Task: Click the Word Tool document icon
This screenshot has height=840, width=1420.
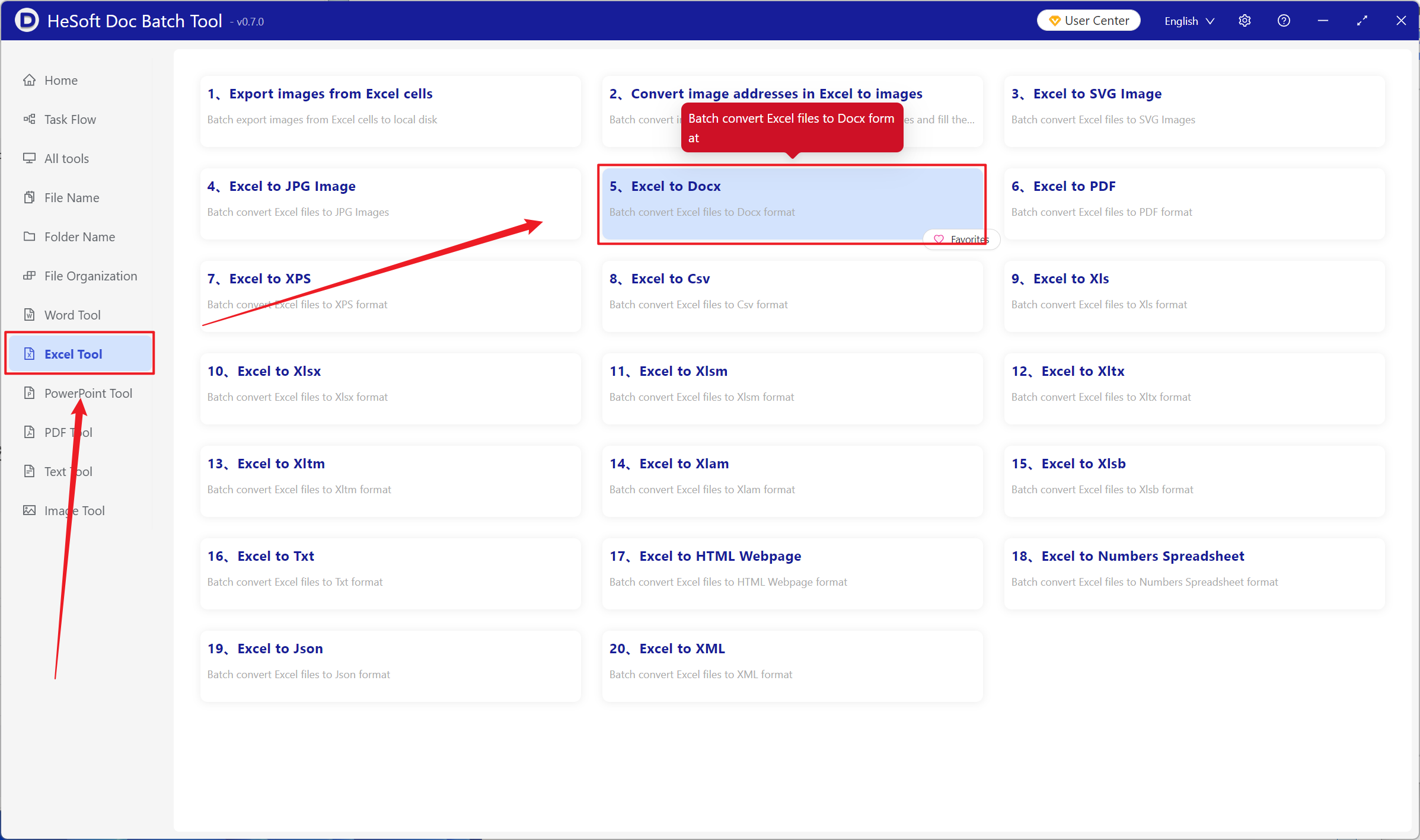Action: (29, 315)
